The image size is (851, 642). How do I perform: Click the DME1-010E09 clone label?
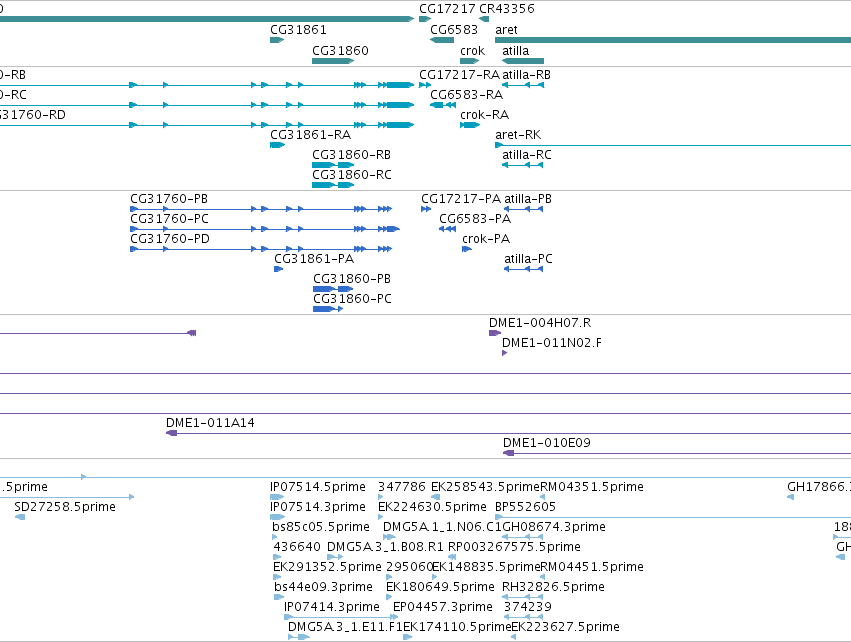coord(547,443)
